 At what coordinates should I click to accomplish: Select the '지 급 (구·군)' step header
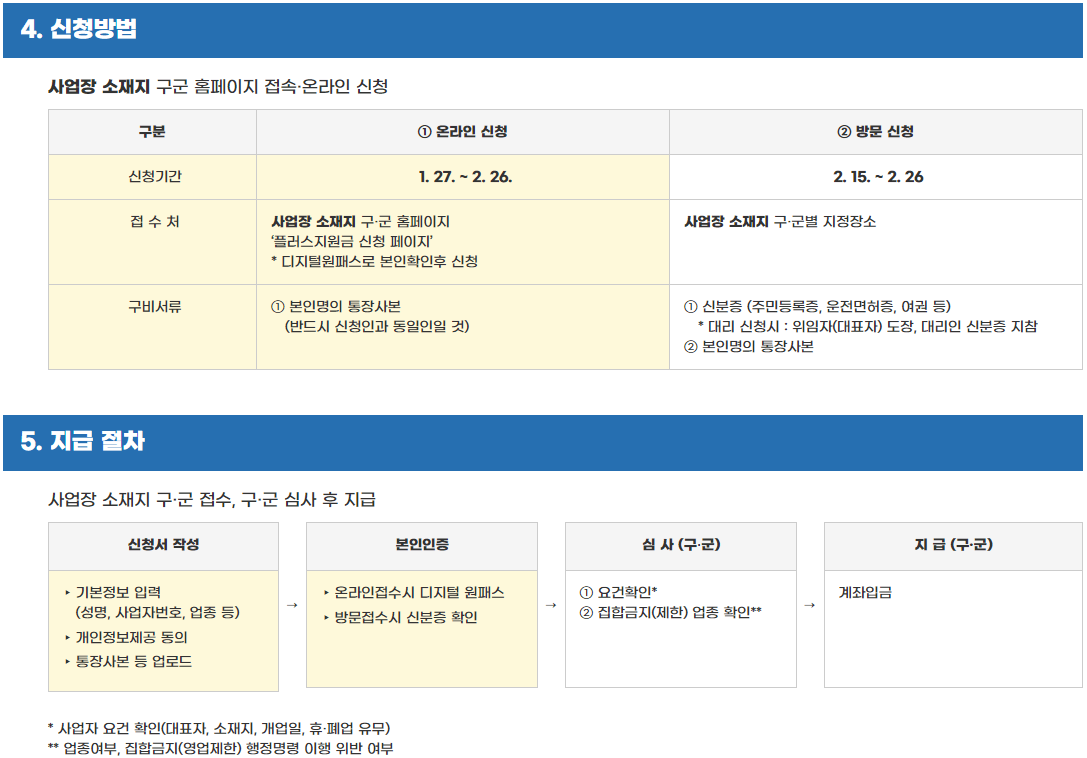coord(953,545)
